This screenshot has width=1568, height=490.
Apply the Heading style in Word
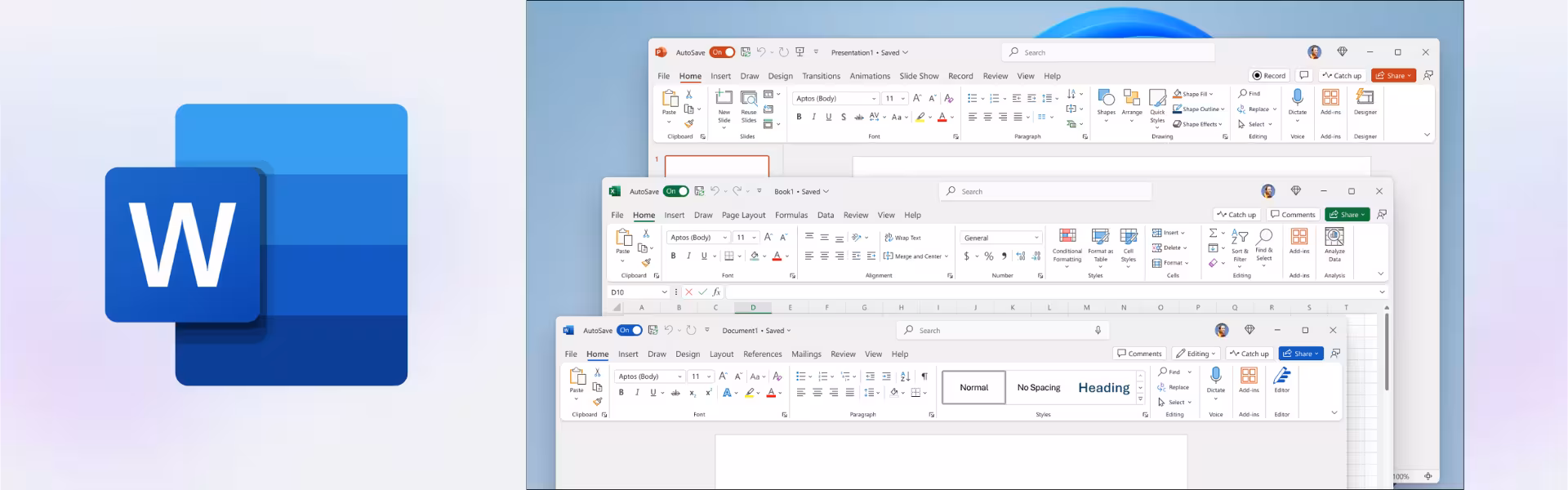click(1104, 388)
